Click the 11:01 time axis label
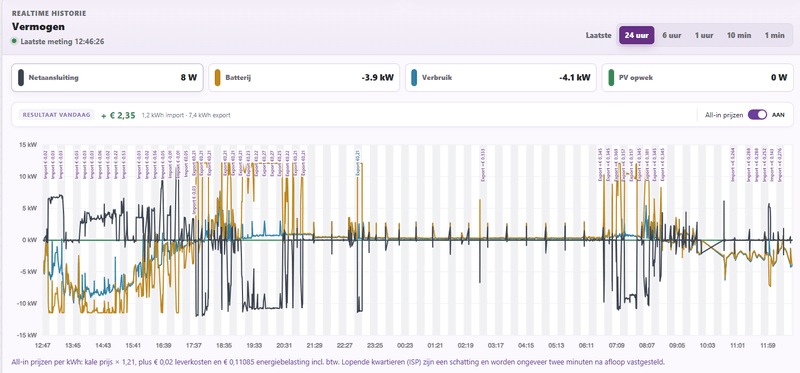Viewport: 800px width, 373px height. click(x=737, y=345)
